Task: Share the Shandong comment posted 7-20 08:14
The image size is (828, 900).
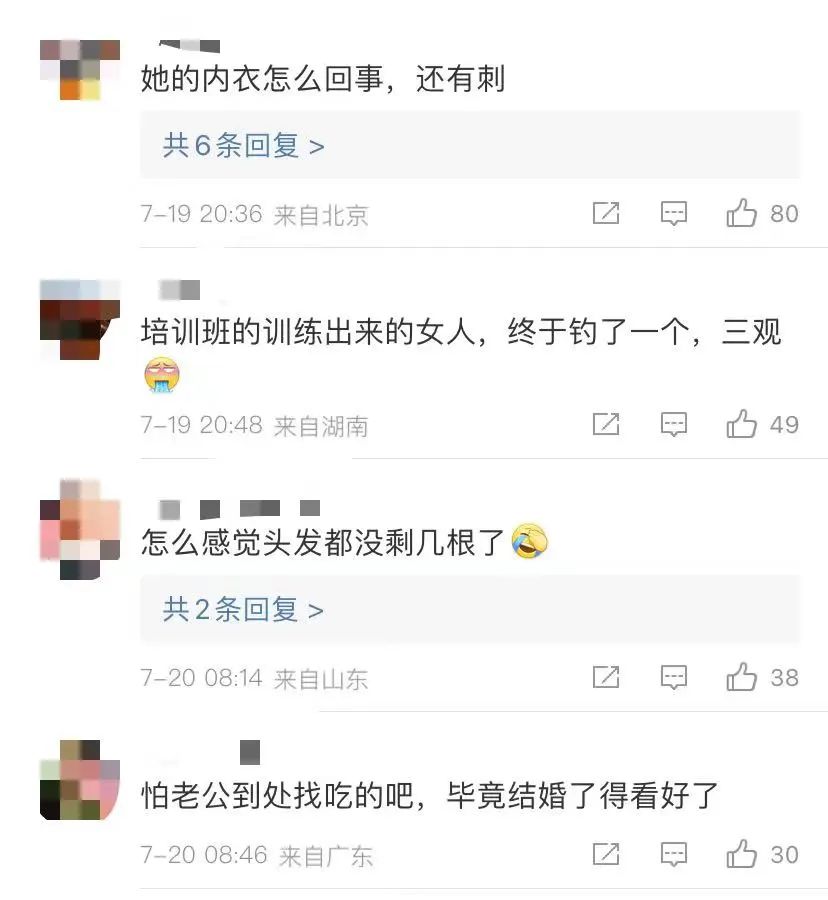Action: pos(606,677)
